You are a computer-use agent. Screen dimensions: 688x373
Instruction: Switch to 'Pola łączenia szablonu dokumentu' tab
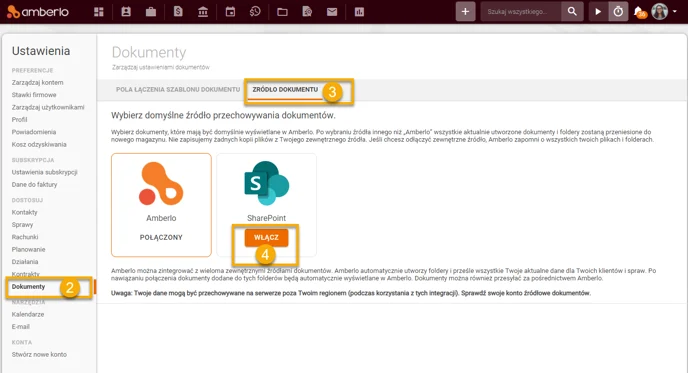178,90
